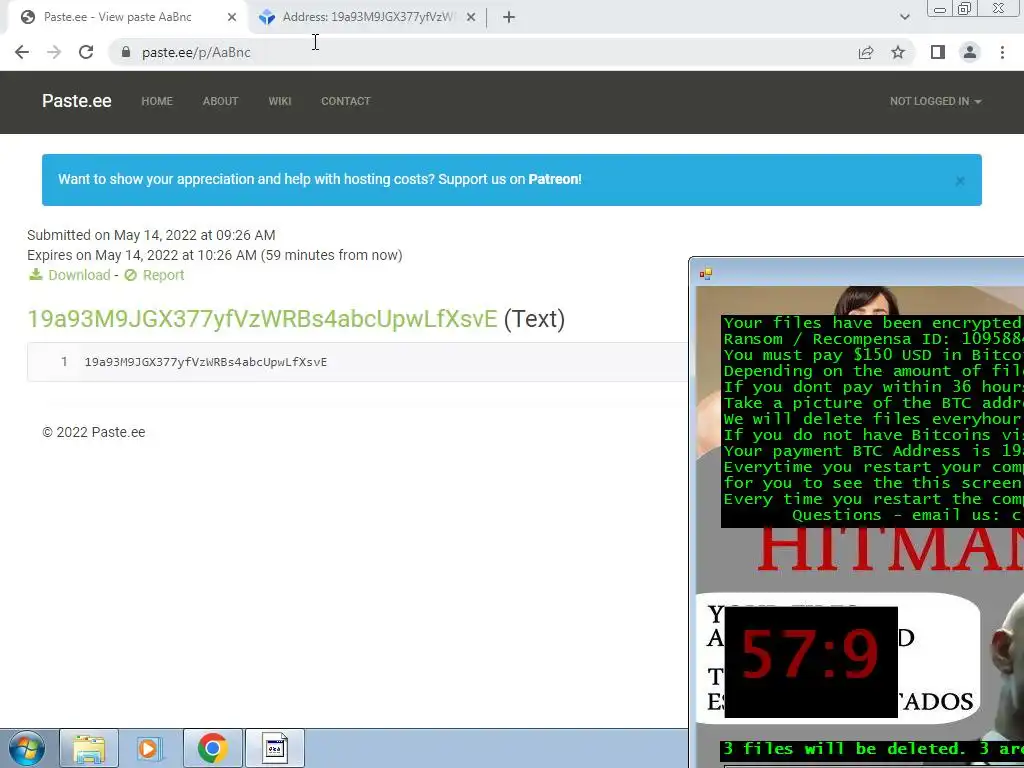Open the Windows Start button

[x=26, y=748]
